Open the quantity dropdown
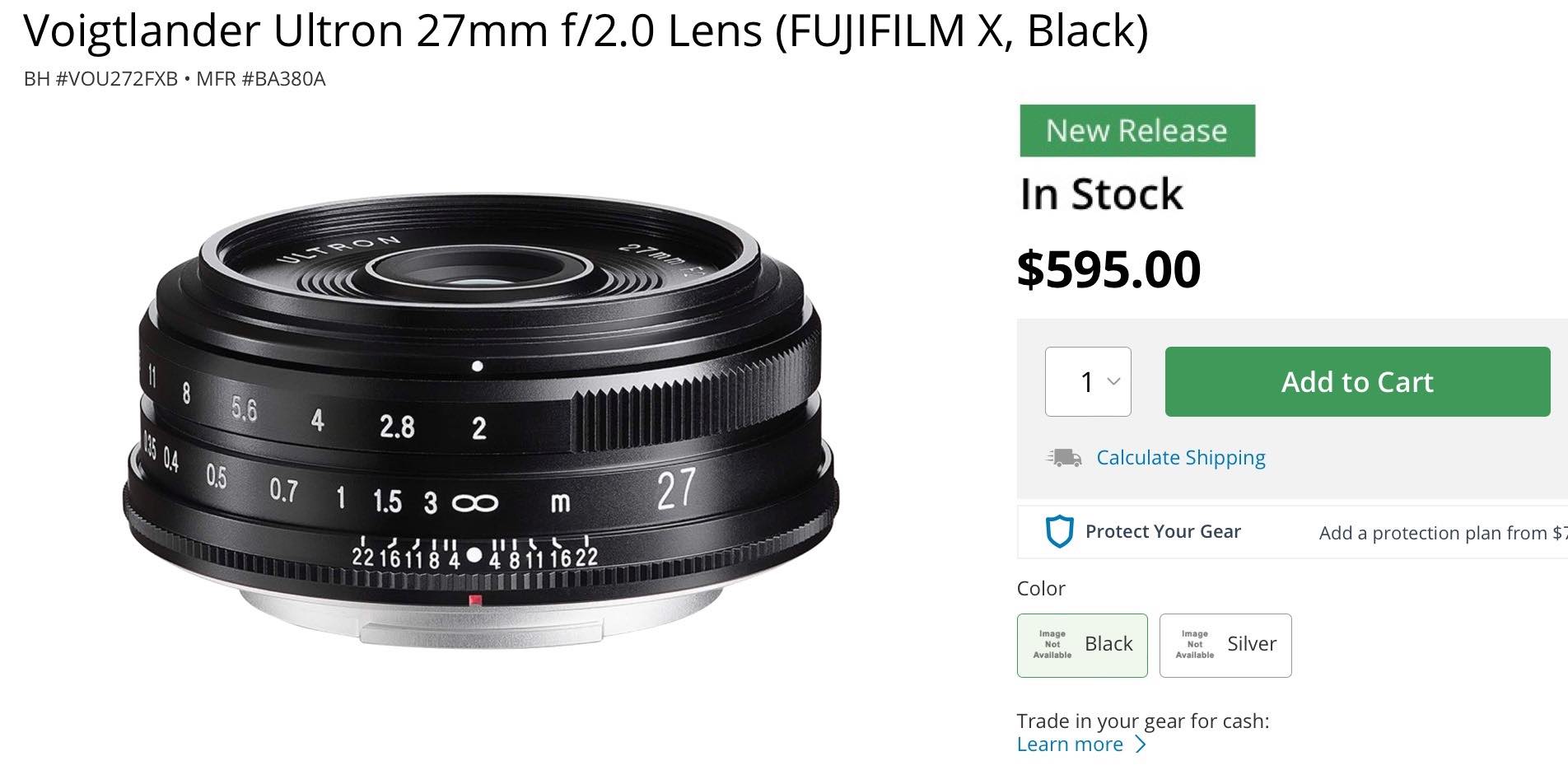This screenshot has width=1568, height=784. tap(1088, 381)
